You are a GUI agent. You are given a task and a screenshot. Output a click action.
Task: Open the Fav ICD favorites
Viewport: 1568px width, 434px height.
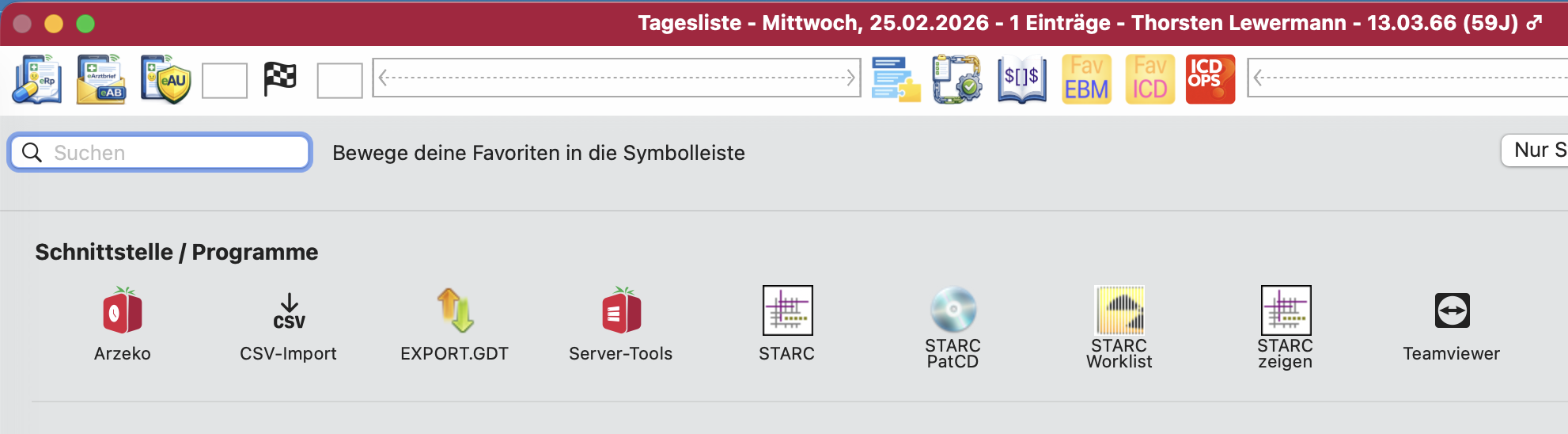click(x=1149, y=79)
